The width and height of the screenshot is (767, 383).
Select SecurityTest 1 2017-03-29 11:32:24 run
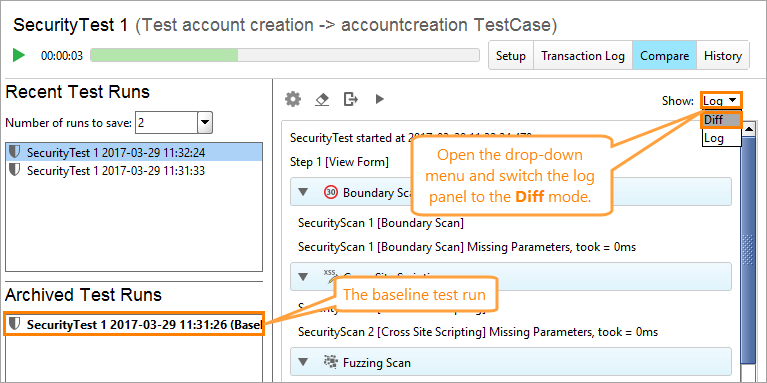[134, 153]
